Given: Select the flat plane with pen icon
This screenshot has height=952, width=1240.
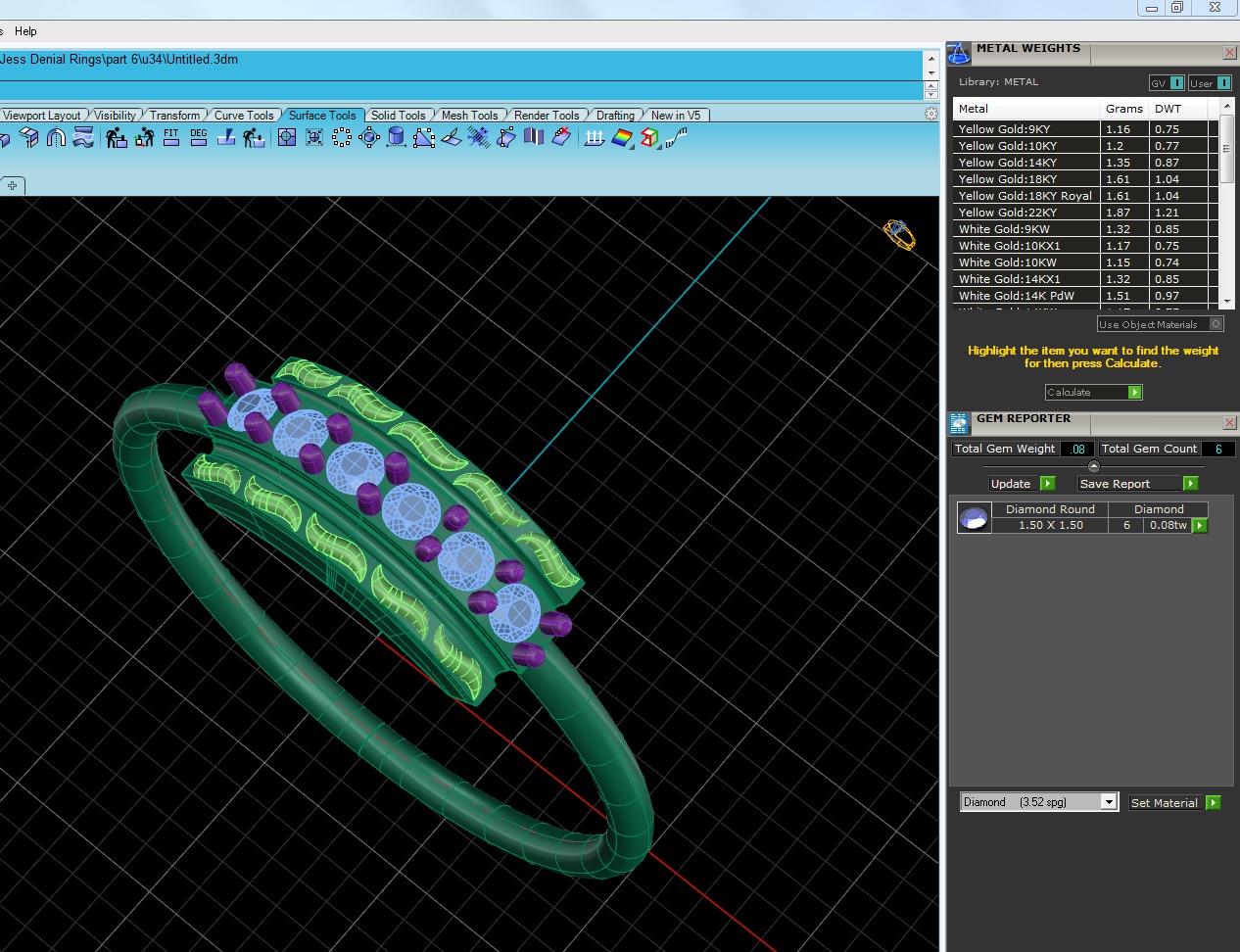Looking at the screenshot, I should pos(452,138).
